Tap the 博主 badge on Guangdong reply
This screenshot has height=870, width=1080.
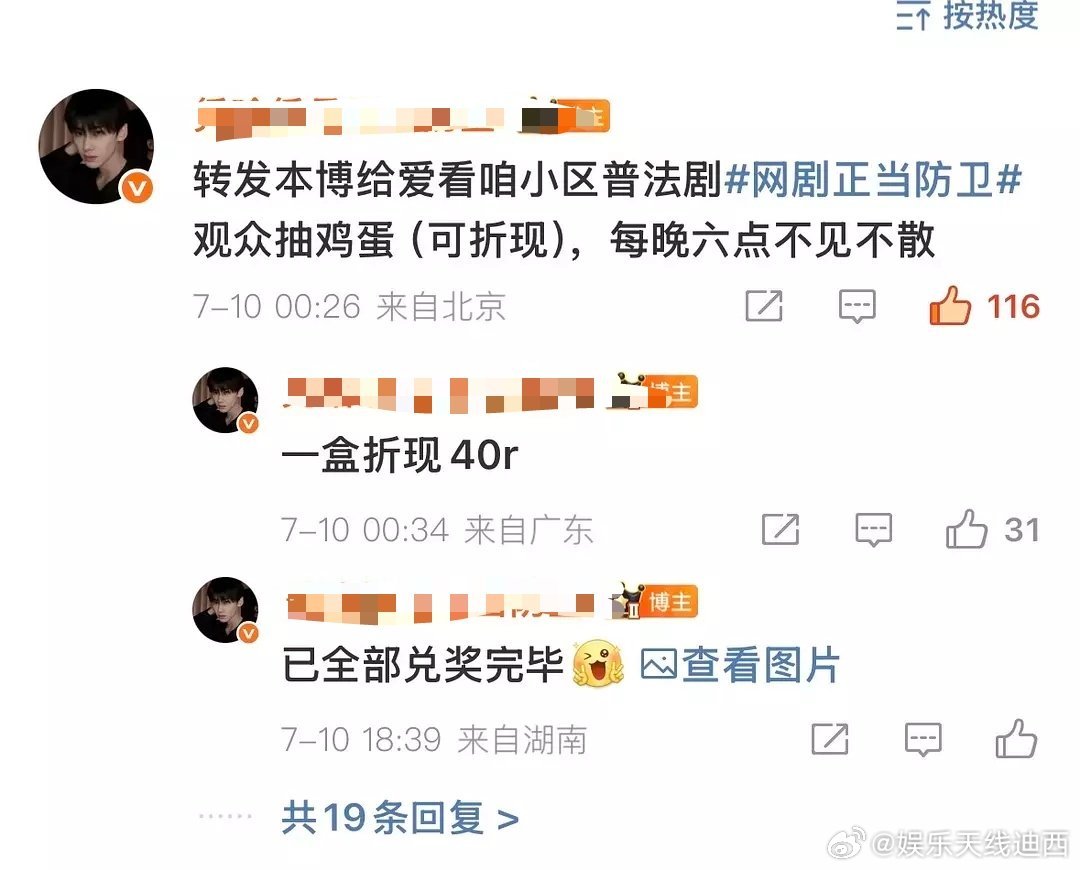[672, 392]
